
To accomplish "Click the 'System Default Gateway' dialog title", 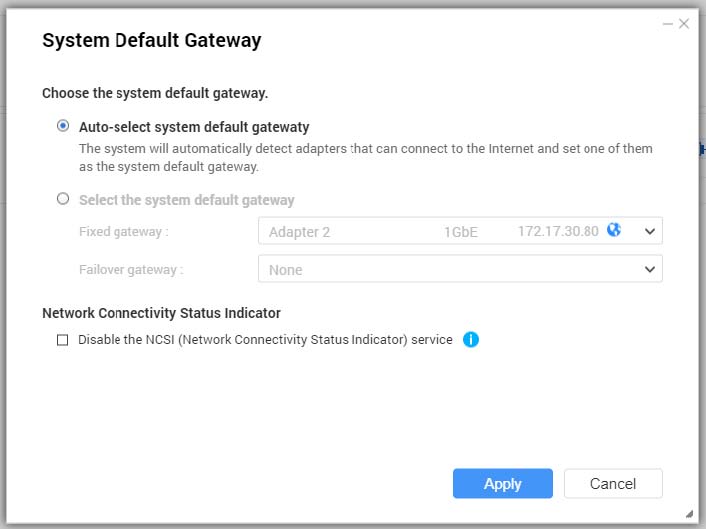I will pos(151,41).
